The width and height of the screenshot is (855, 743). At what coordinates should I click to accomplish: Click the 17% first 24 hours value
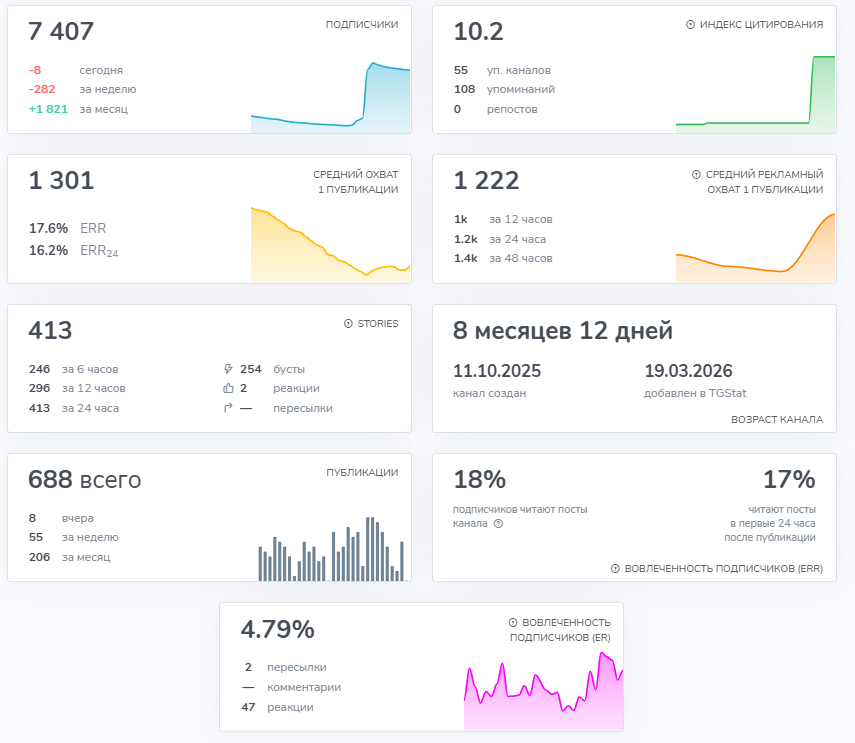[789, 480]
